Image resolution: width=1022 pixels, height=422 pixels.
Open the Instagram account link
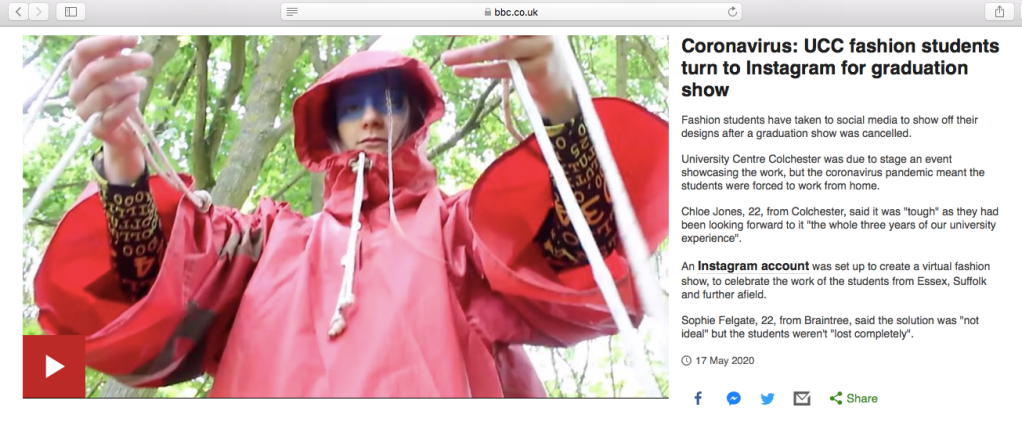tap(753, 266)
